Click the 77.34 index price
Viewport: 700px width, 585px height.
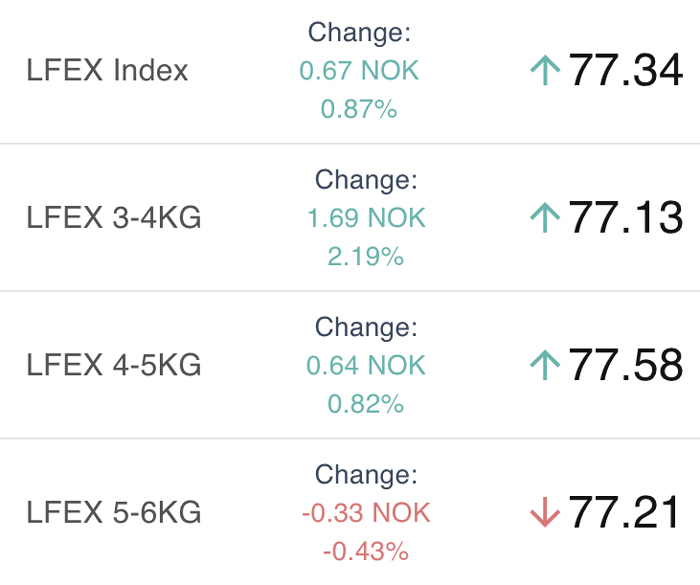[625, 70]
